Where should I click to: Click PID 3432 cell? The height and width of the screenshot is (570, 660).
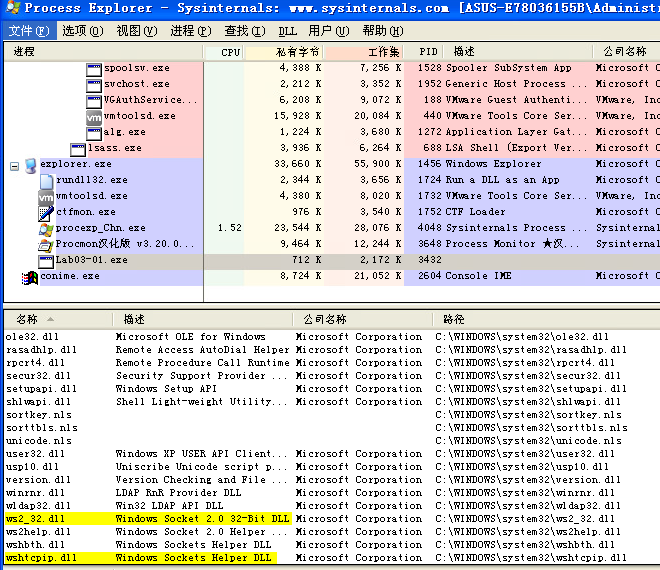tap(430, 260)
